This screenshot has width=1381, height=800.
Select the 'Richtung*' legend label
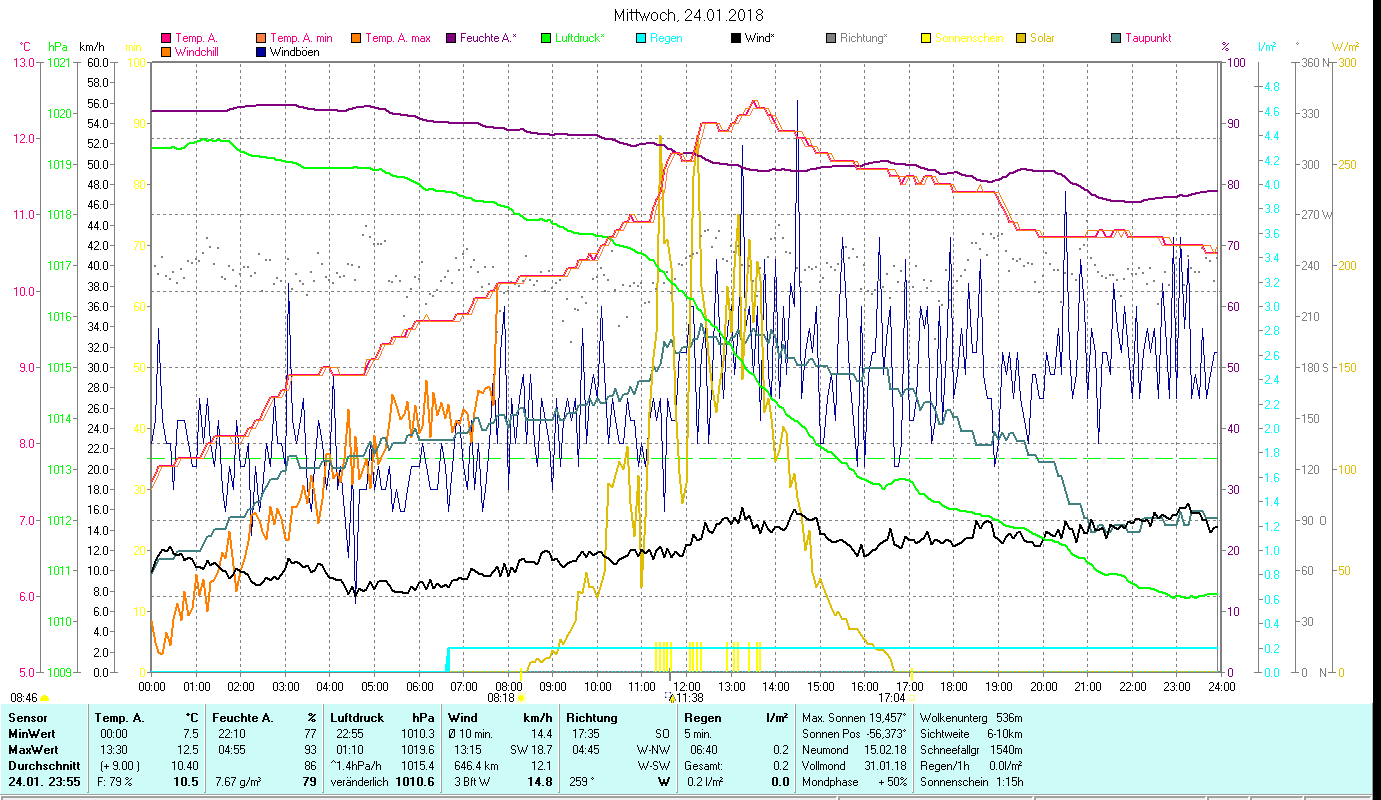coord(864,39)
